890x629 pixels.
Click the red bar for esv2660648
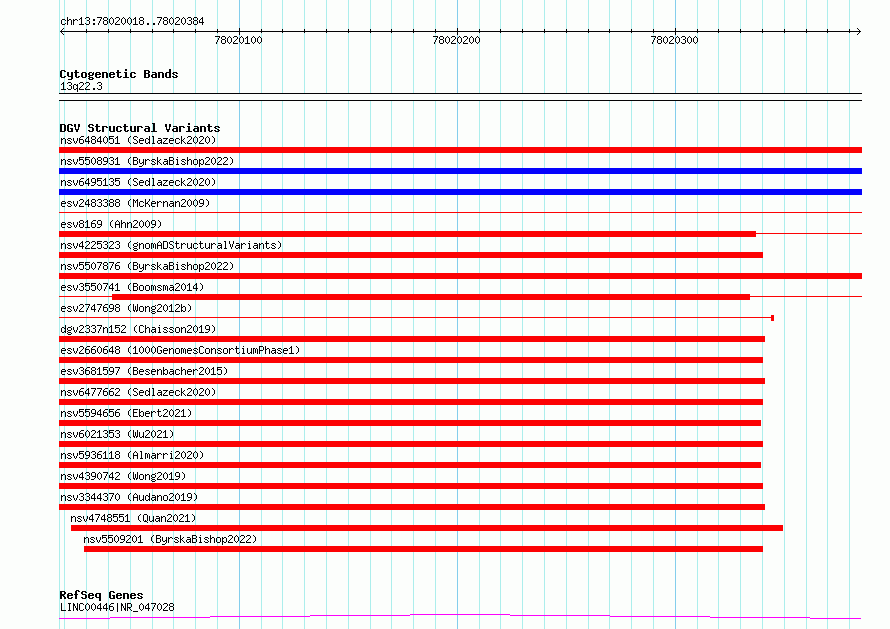click(411, 360)
